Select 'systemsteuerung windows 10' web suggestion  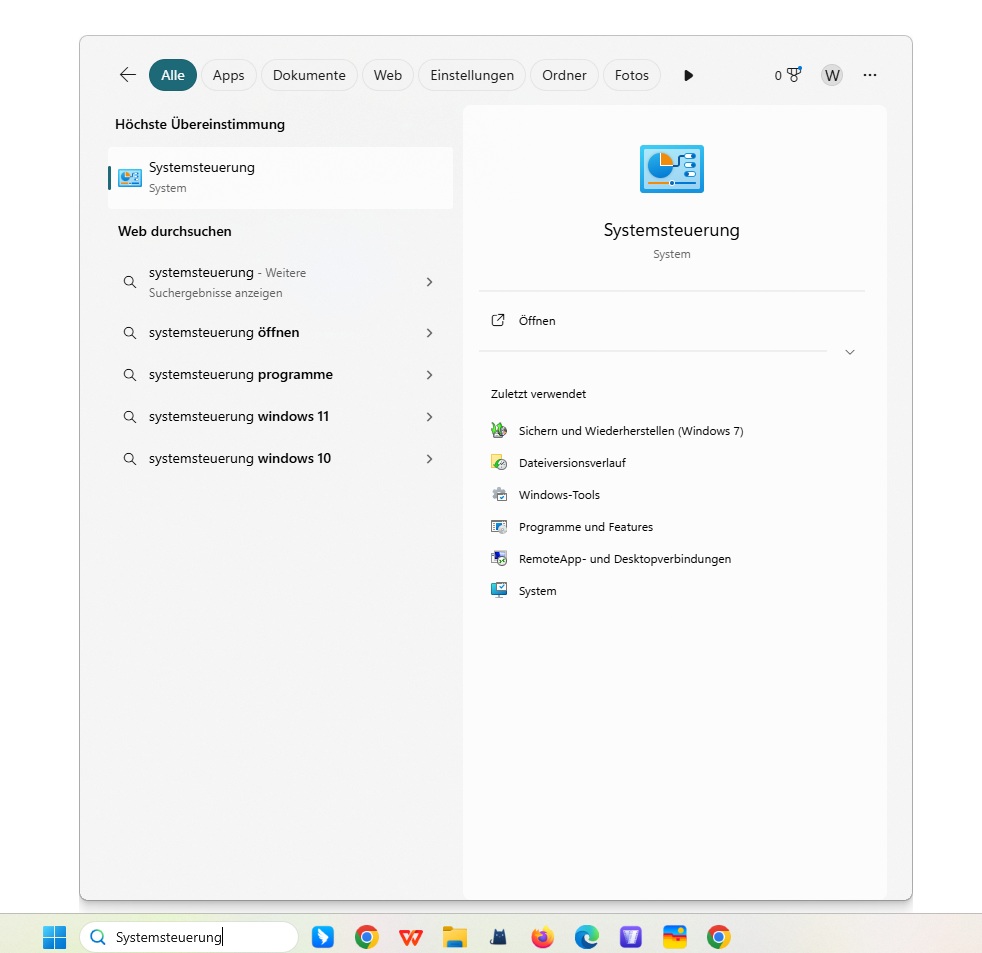coord(281,458)
